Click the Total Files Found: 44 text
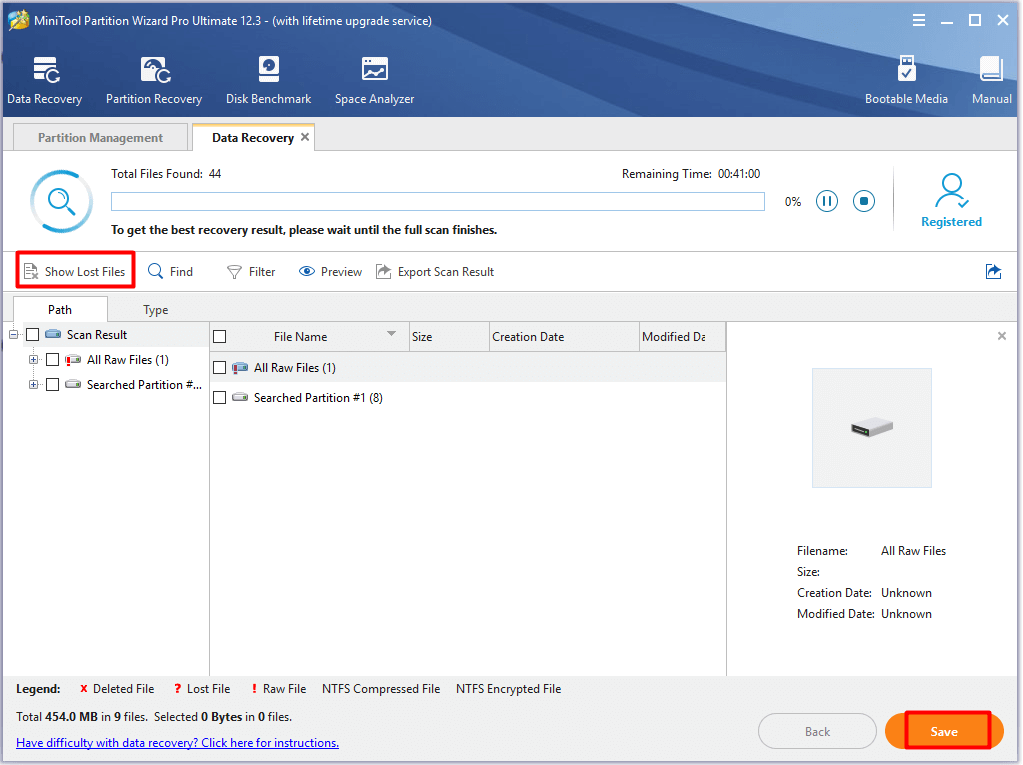1023x765 pixels. click(166, 173)
